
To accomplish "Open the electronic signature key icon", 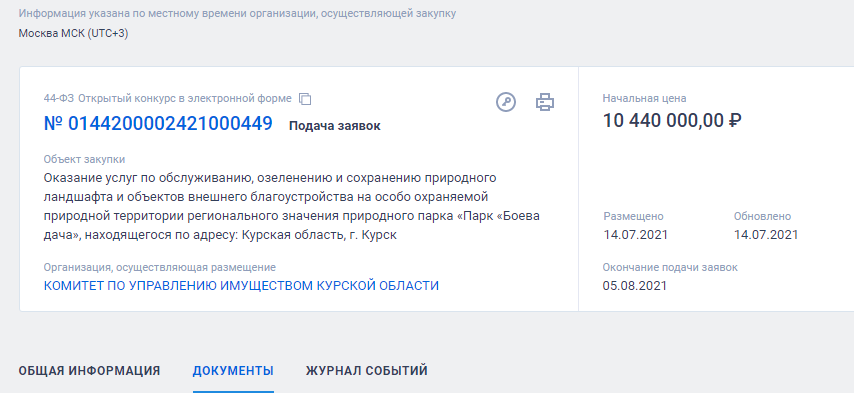I will tap(506, 102).
